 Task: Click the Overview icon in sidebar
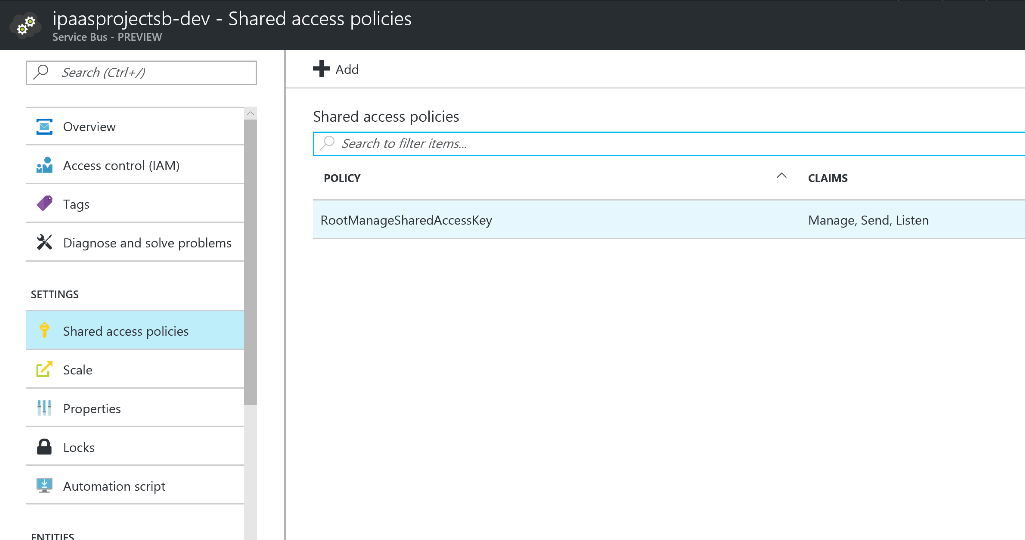[x=44, y=127]
